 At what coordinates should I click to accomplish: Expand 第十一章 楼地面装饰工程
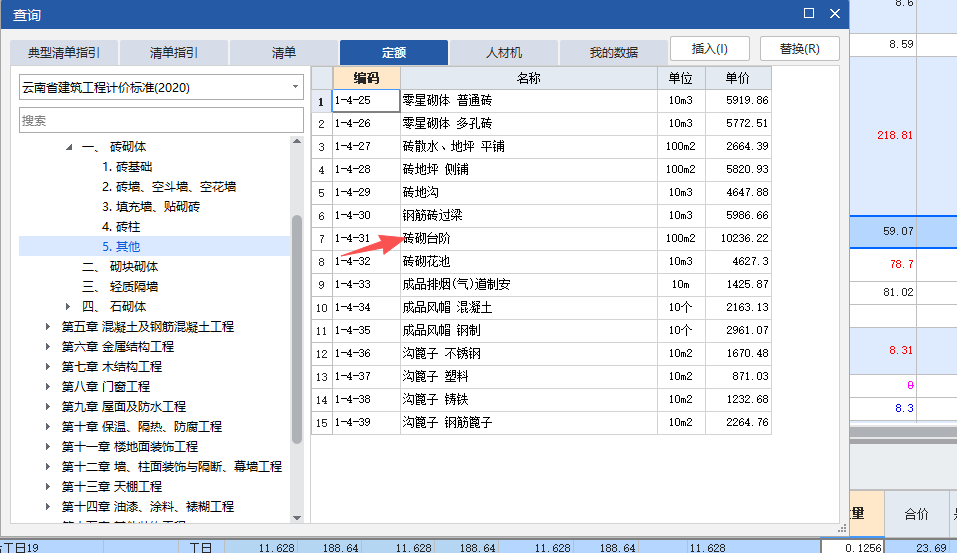point(48,447)
